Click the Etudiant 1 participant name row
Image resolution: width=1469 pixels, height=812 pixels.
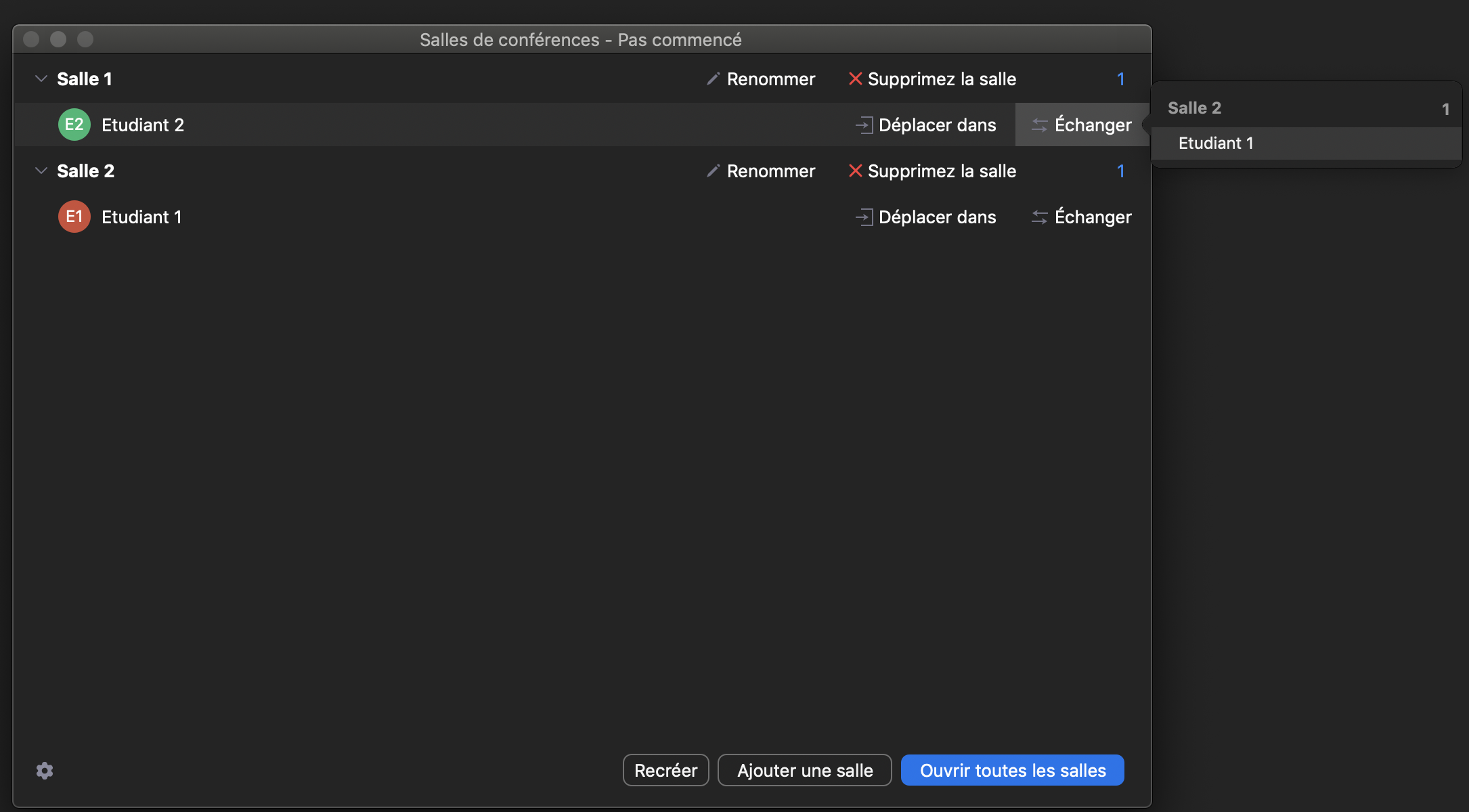coord(141,217)
